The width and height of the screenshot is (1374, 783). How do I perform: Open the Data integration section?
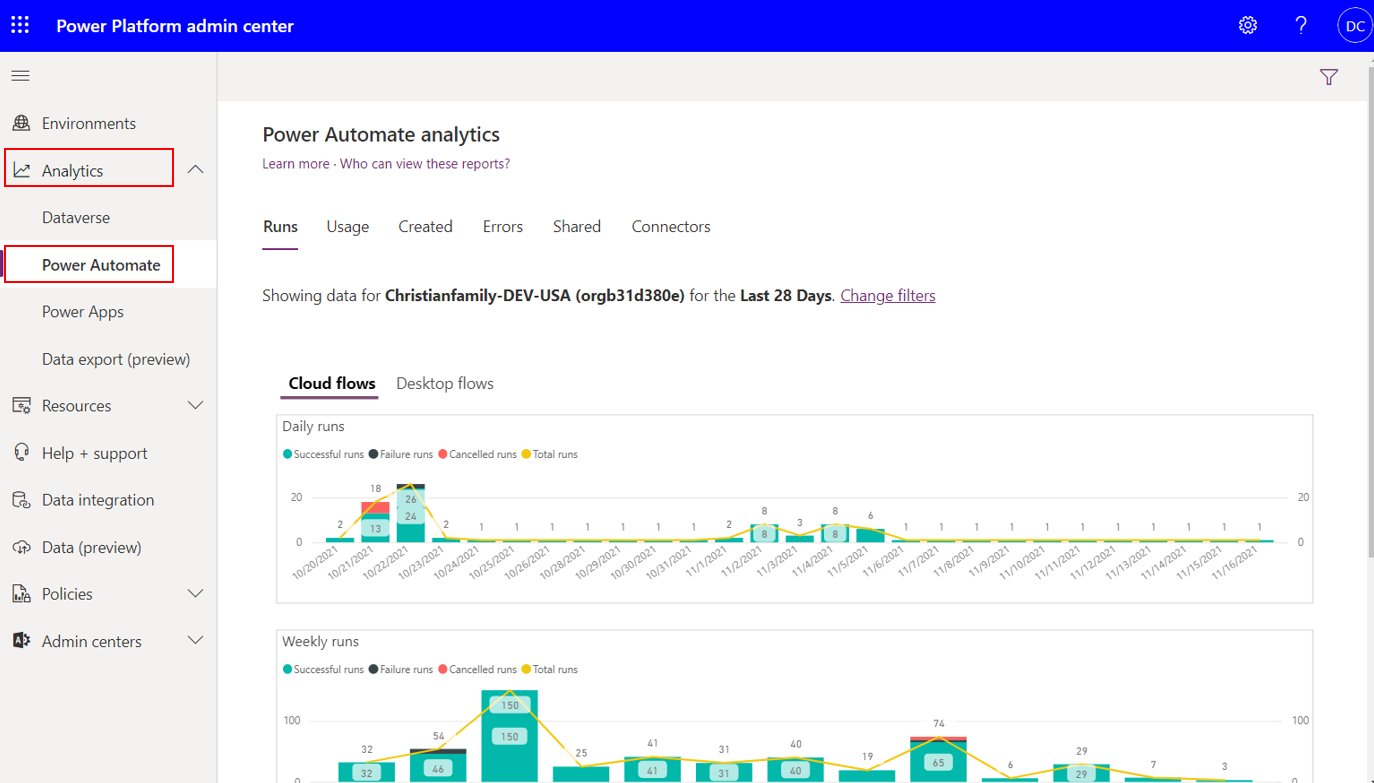point(97,499)
